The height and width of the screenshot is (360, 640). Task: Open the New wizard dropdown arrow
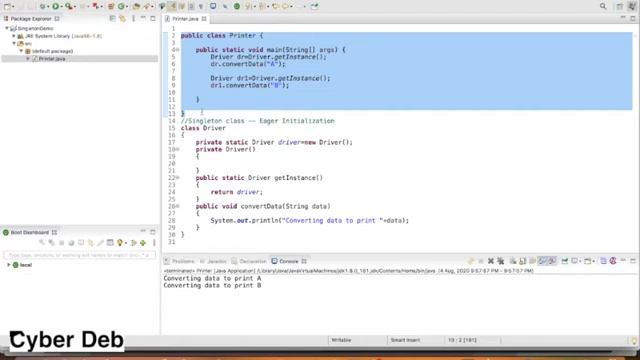[x=13, y=7]
